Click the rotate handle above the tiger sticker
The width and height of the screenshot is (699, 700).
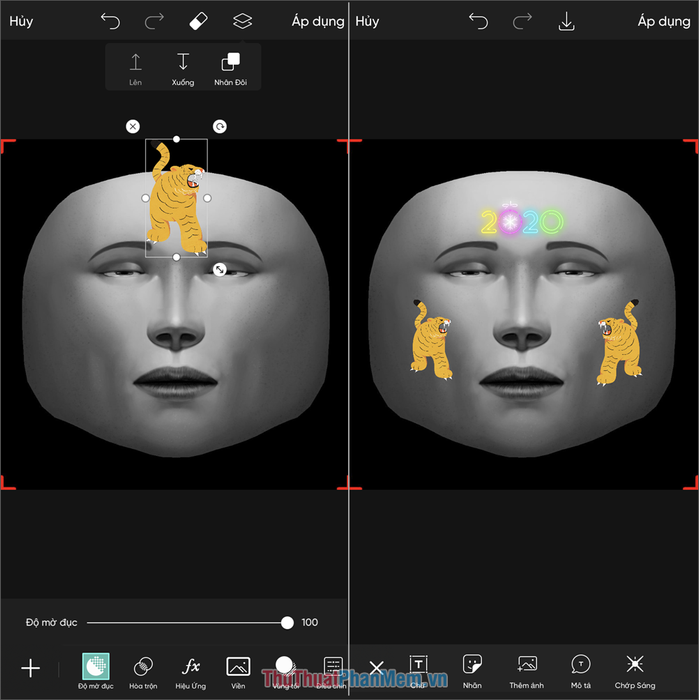(x=220, y=127)
